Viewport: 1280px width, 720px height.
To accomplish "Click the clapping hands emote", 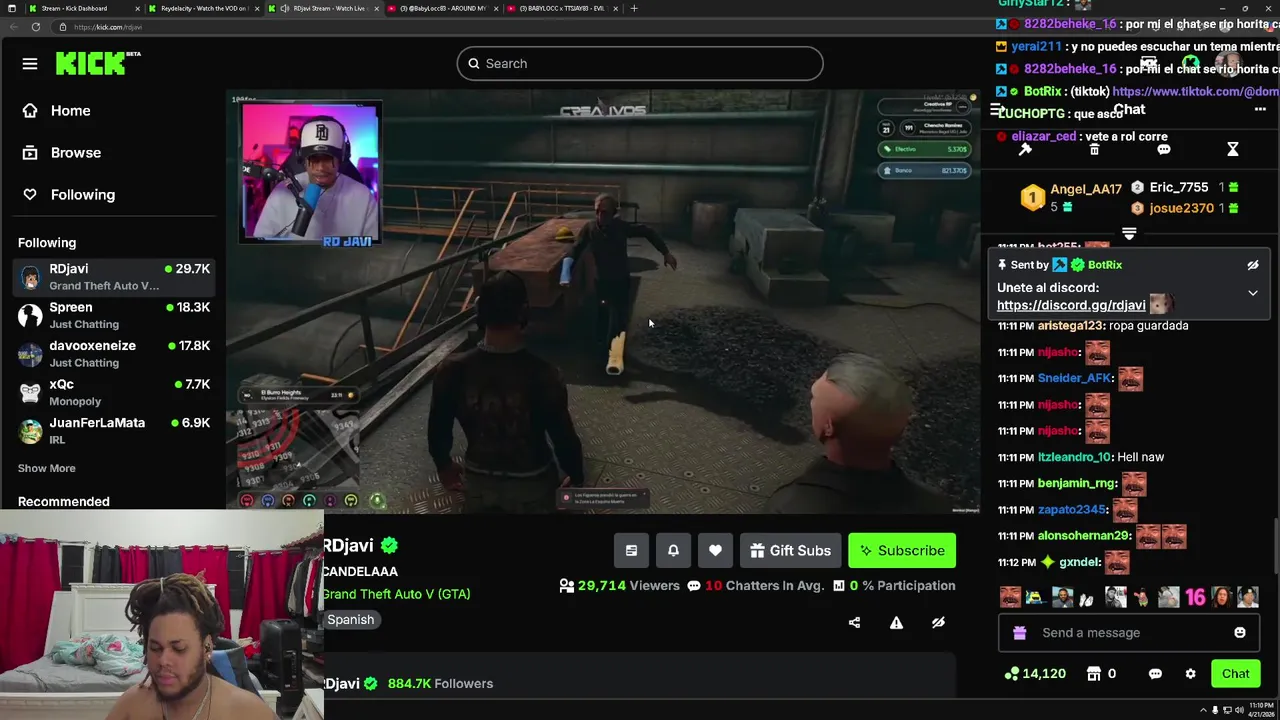I will pyautogui.click(x=1087, y=598).
